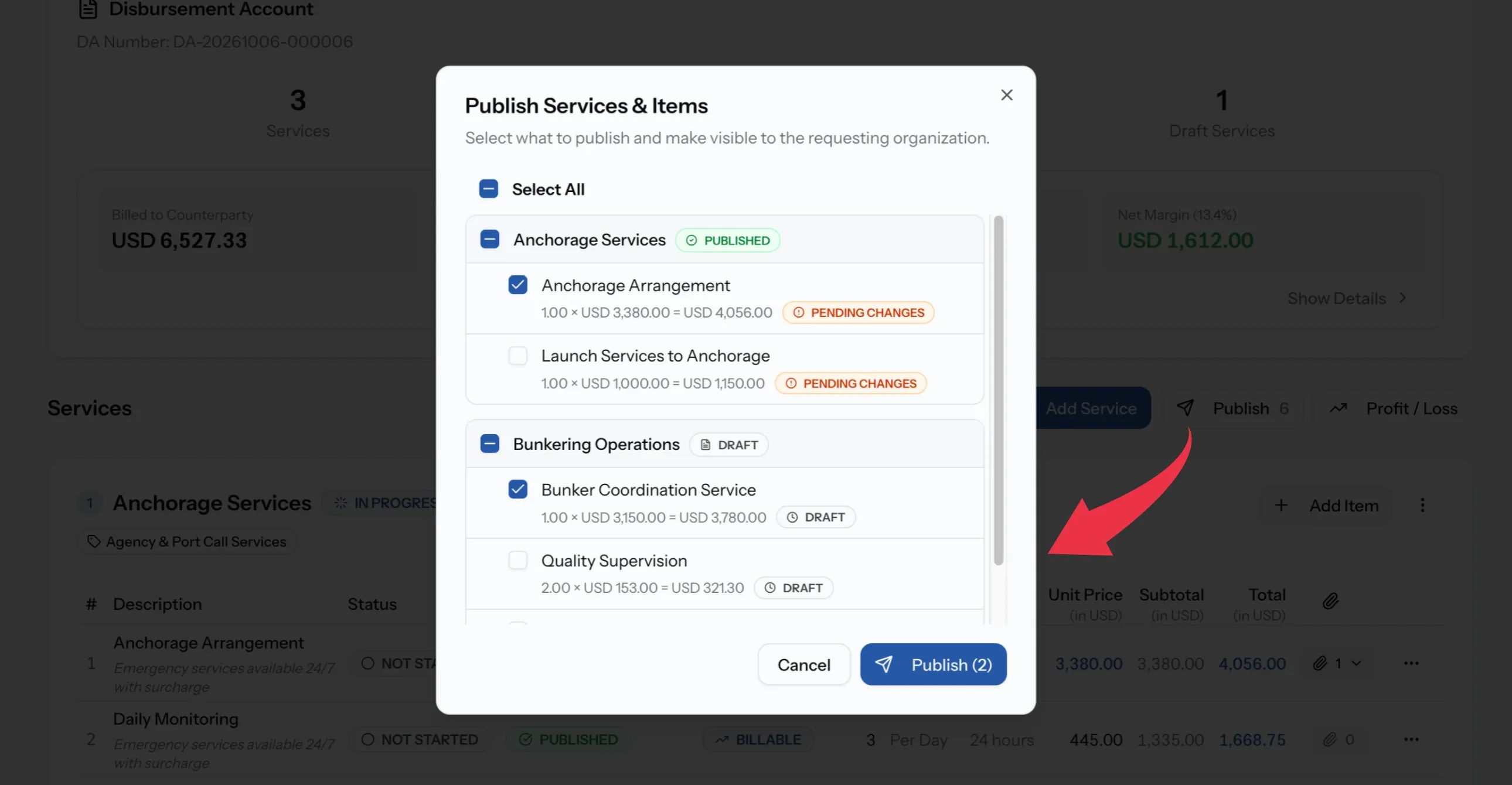Click the DRAFT badge beside Bunkering Operations
Image resolution: width=1512 pixels, height=785 pixels.
point(729,445)
